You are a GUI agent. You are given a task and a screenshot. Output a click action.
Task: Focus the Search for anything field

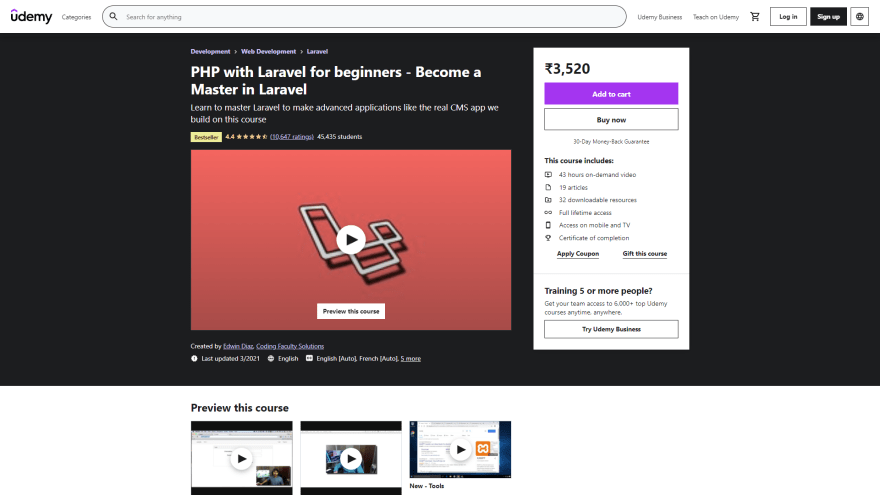pyautogui.click(x=364, y=17)
